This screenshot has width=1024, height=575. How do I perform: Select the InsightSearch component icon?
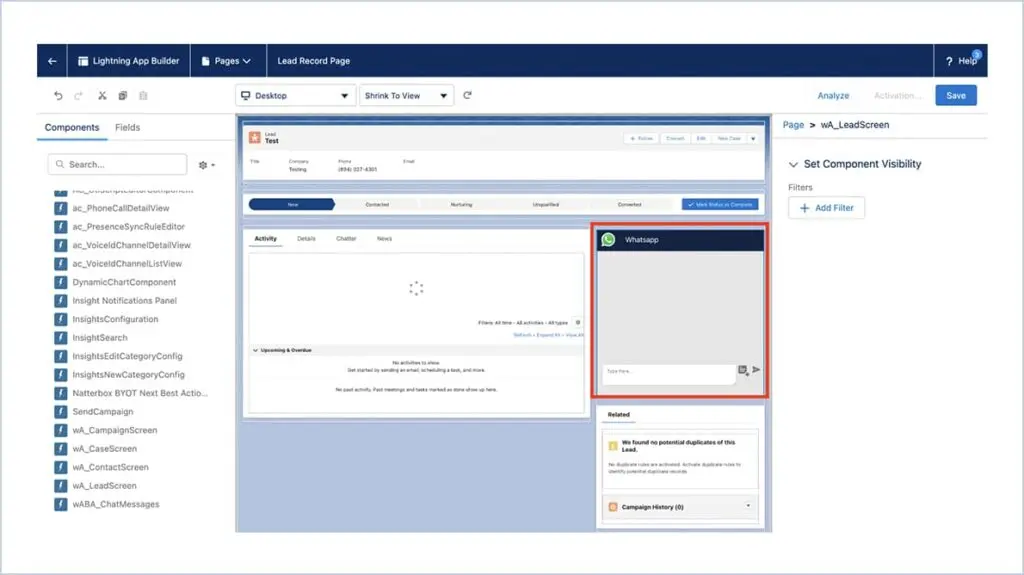(61, 338)
